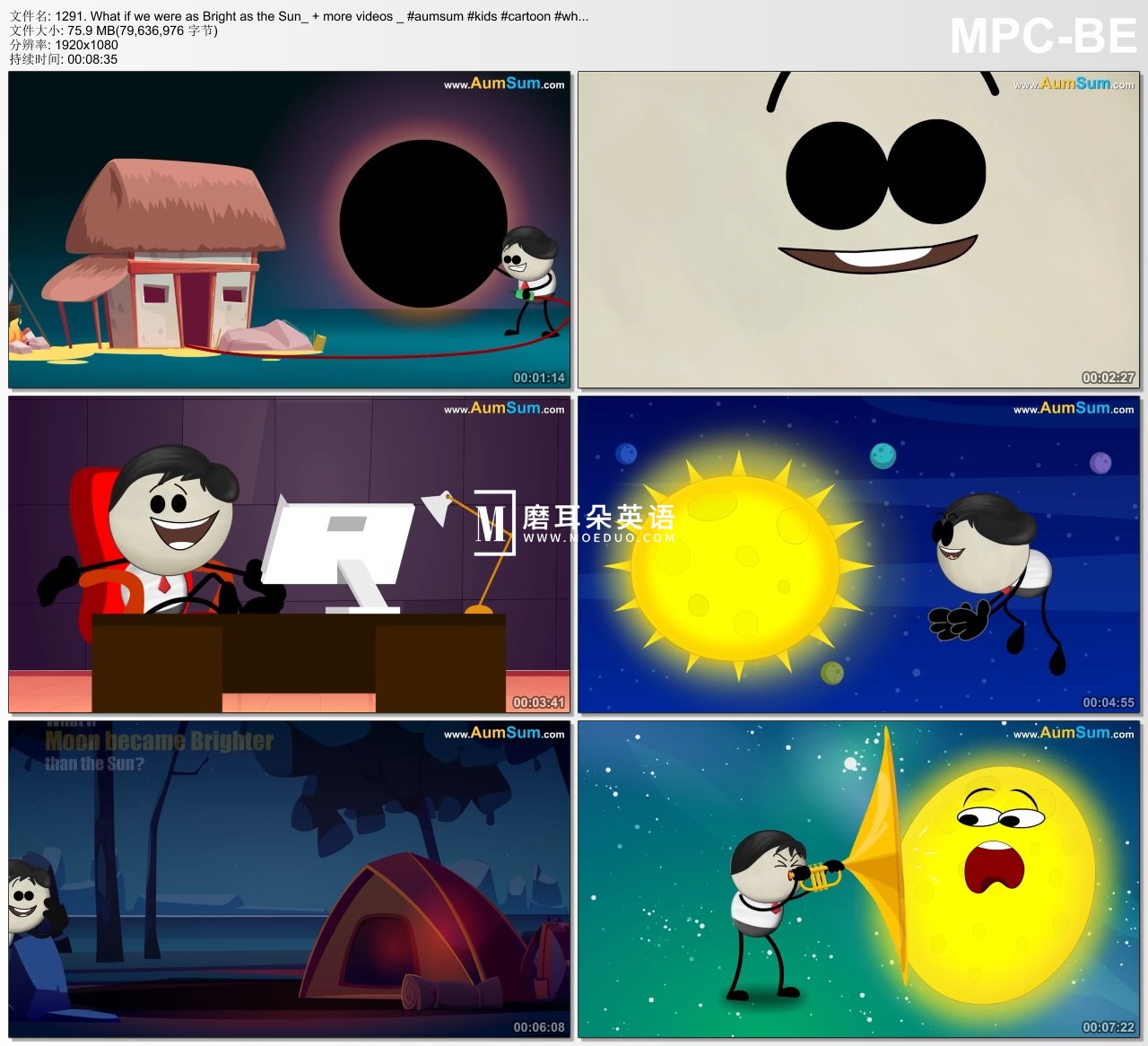Click the 'Moon became Brighter' title text
This screenshot has height=1046, width=1148.
coord(159,742)
